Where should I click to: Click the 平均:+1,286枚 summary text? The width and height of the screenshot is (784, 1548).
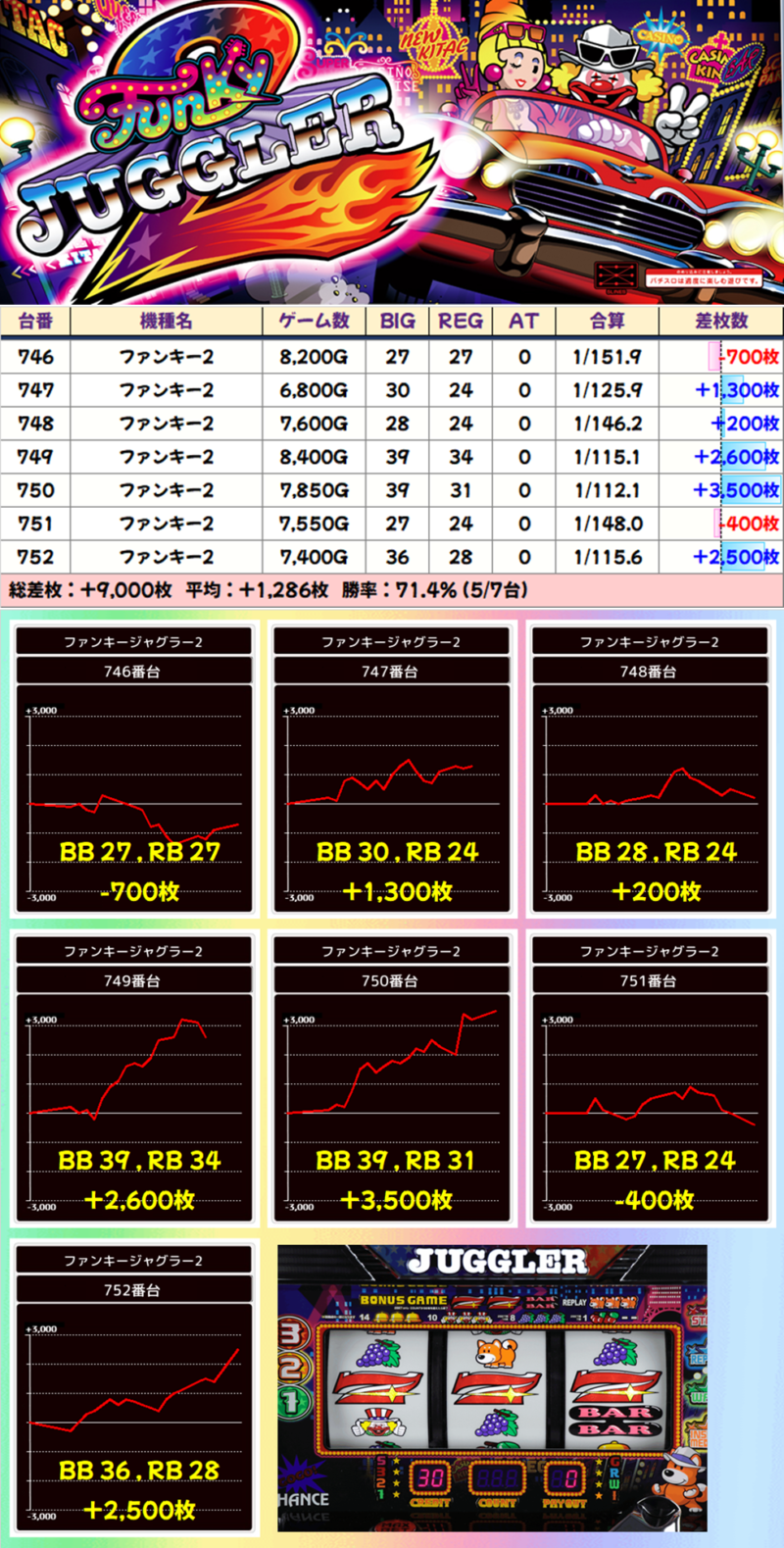(x=257, y=589)
